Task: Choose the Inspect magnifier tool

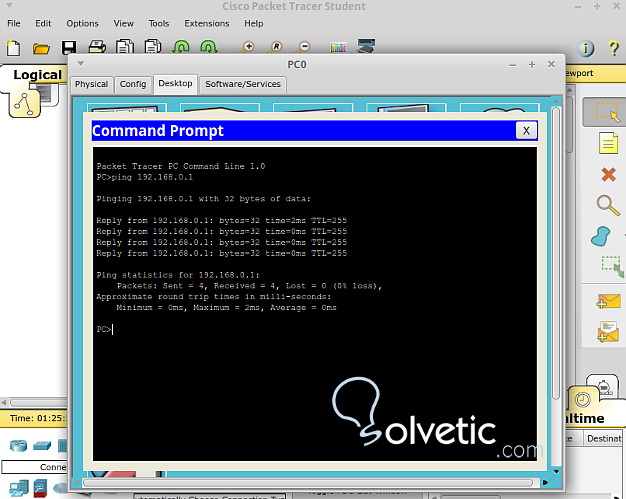Action: pos(608,205)
